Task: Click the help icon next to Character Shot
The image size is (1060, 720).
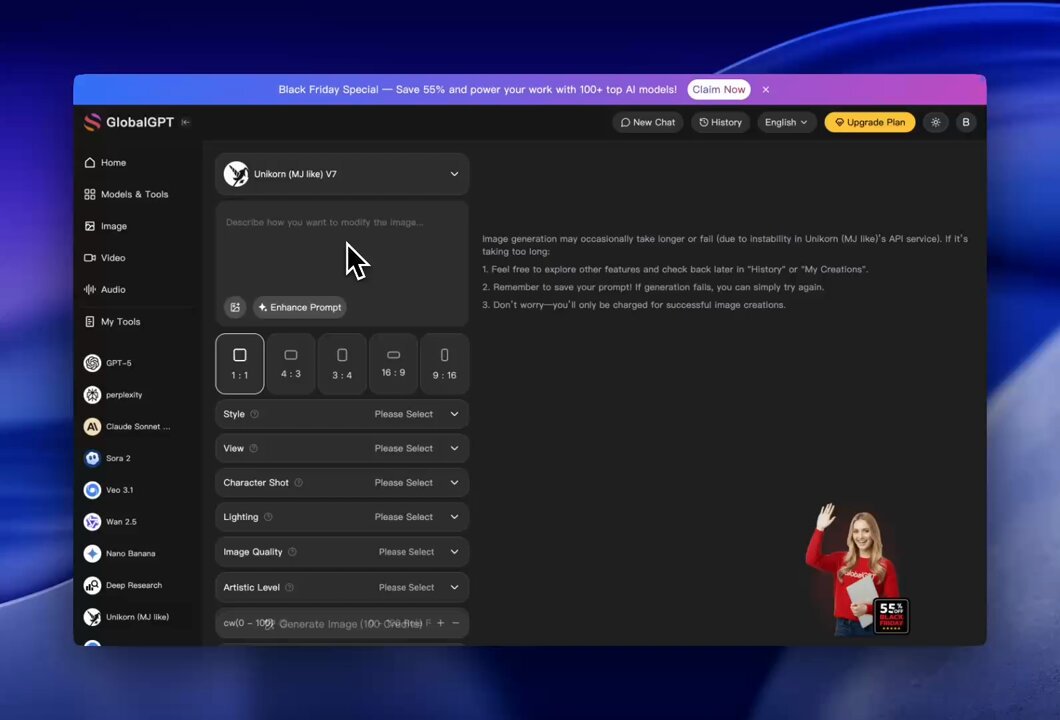Action: (x=298, y=483)
